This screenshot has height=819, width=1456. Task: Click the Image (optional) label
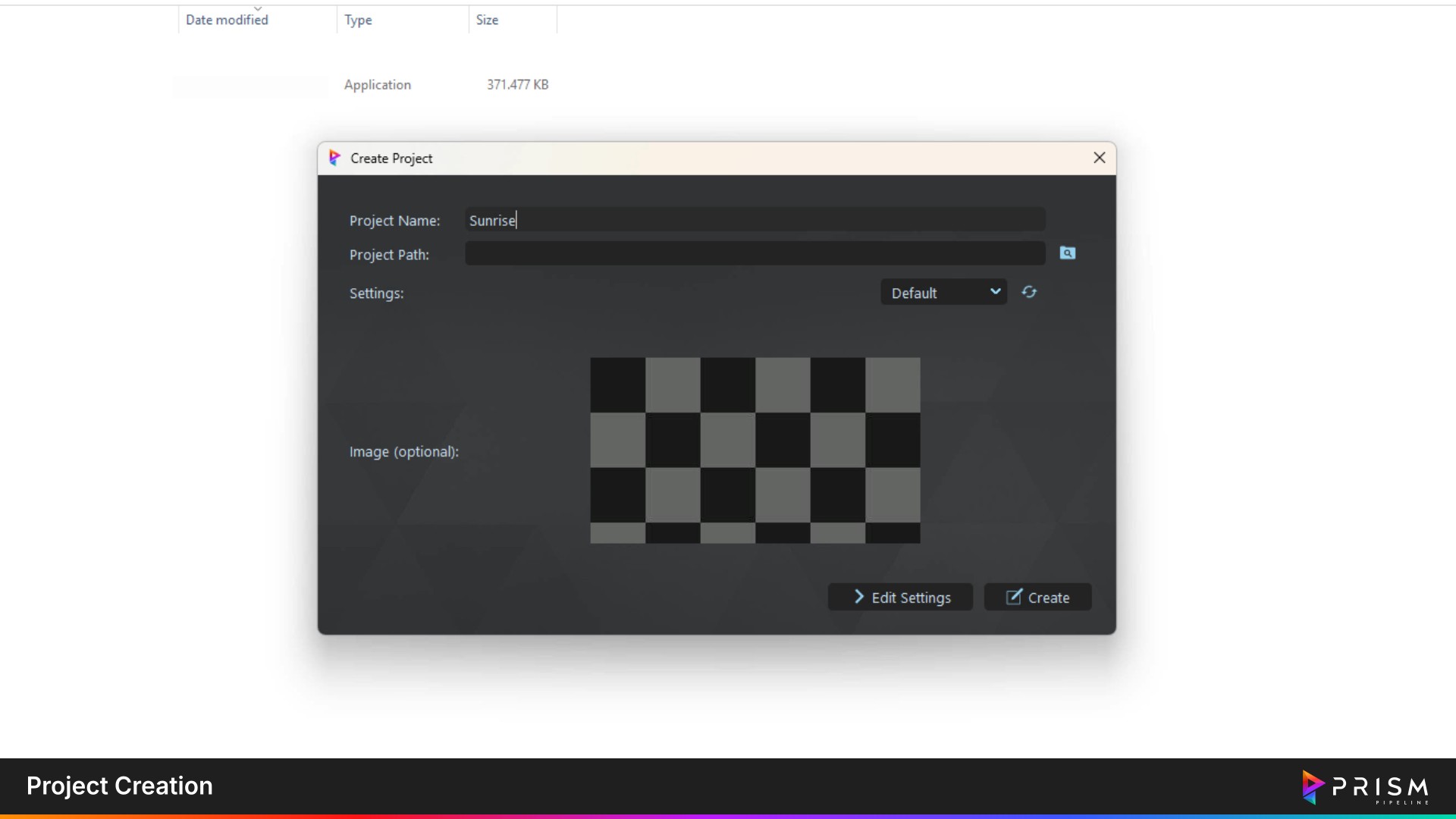tap(403, 452)
